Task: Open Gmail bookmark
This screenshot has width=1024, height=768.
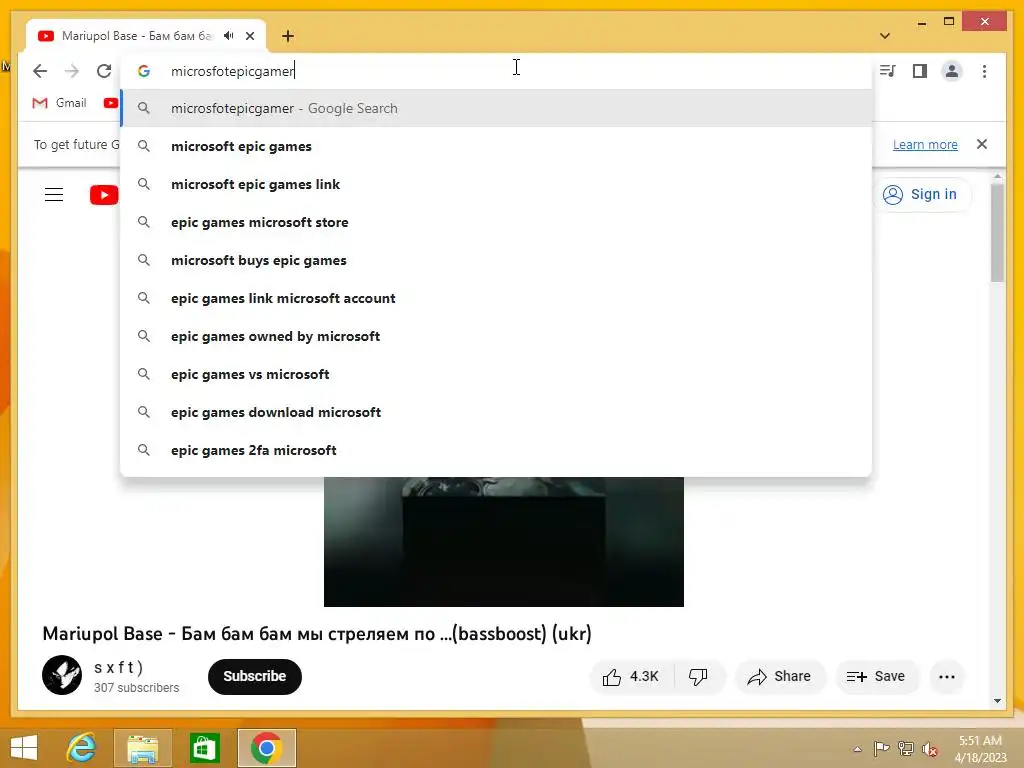Action: pos(59,103)
